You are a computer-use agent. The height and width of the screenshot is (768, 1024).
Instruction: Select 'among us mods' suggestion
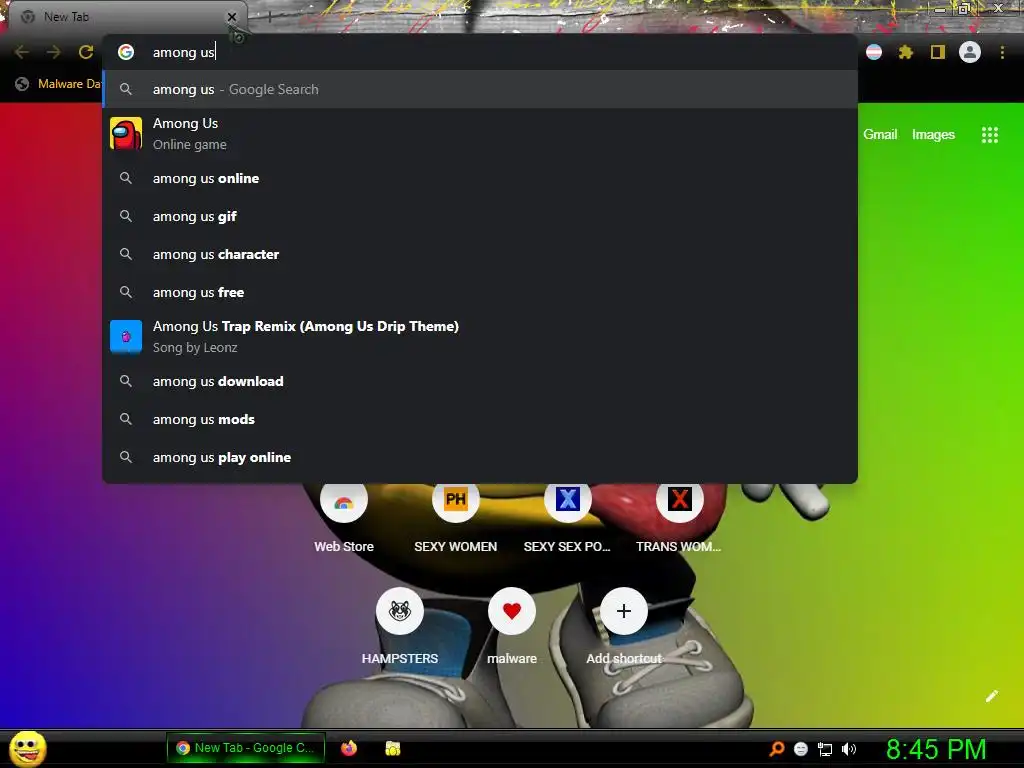coord(480,419)
